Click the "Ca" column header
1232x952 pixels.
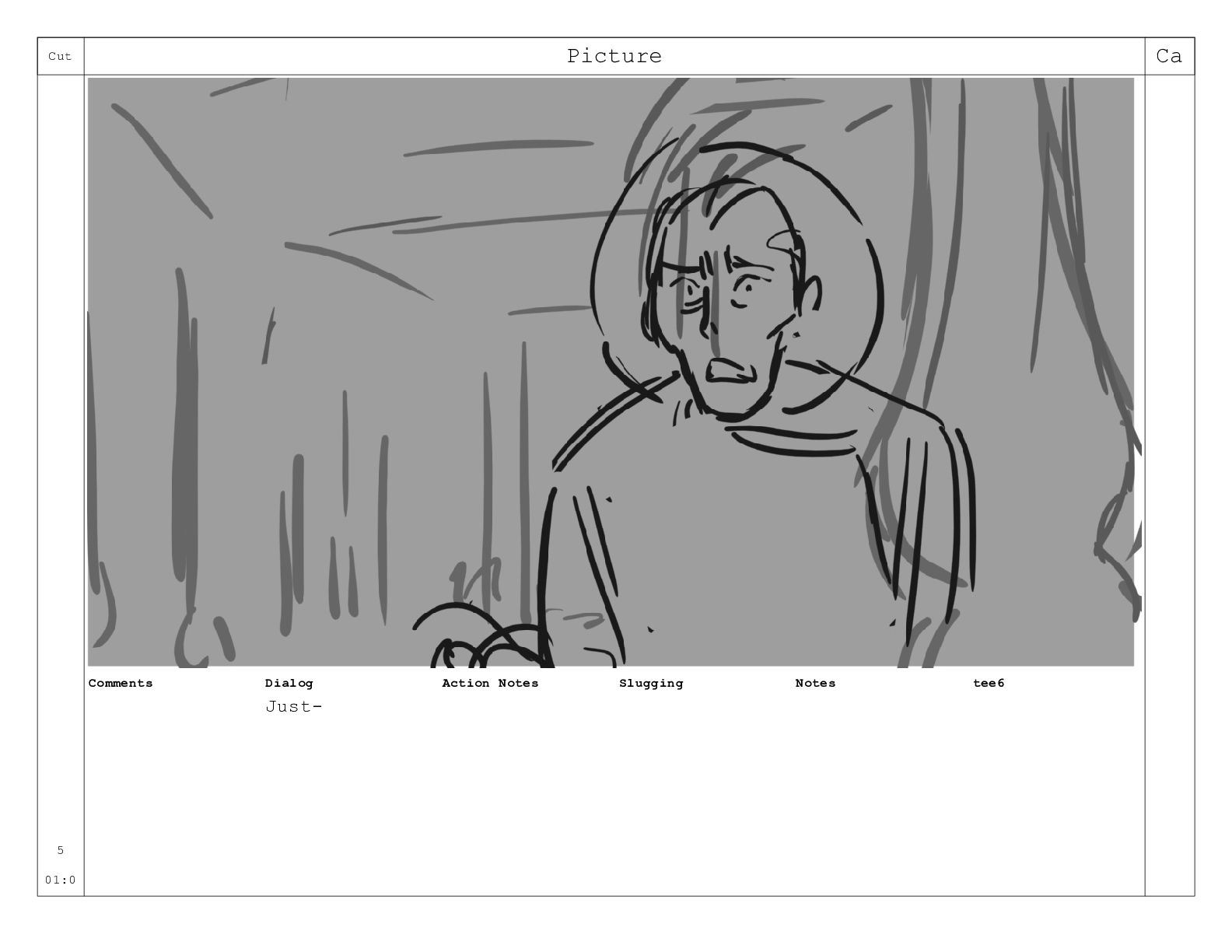click(x=1168, y=56)
